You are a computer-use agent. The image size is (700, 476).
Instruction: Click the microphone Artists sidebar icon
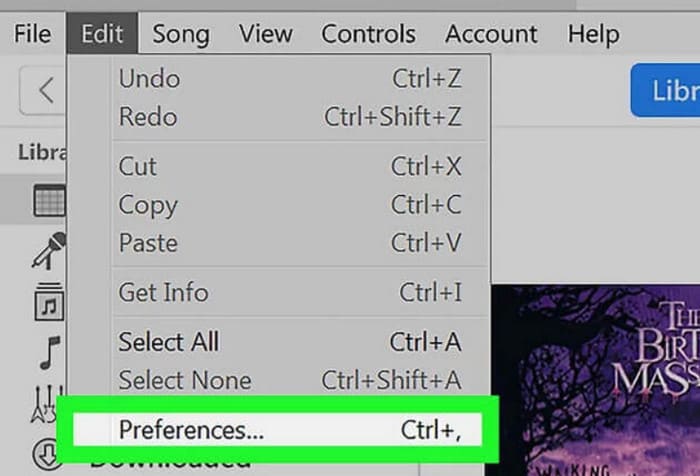point(48,250)
